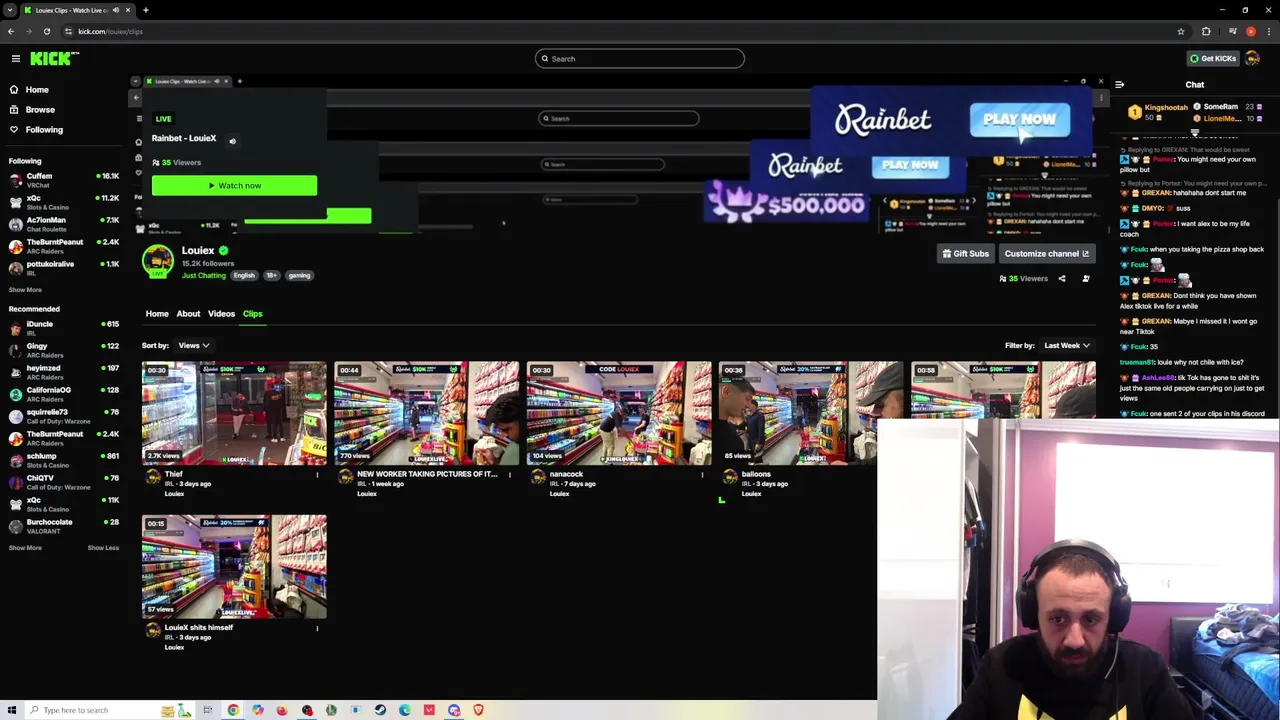Open recommended channel Gingy

(64, 350)
